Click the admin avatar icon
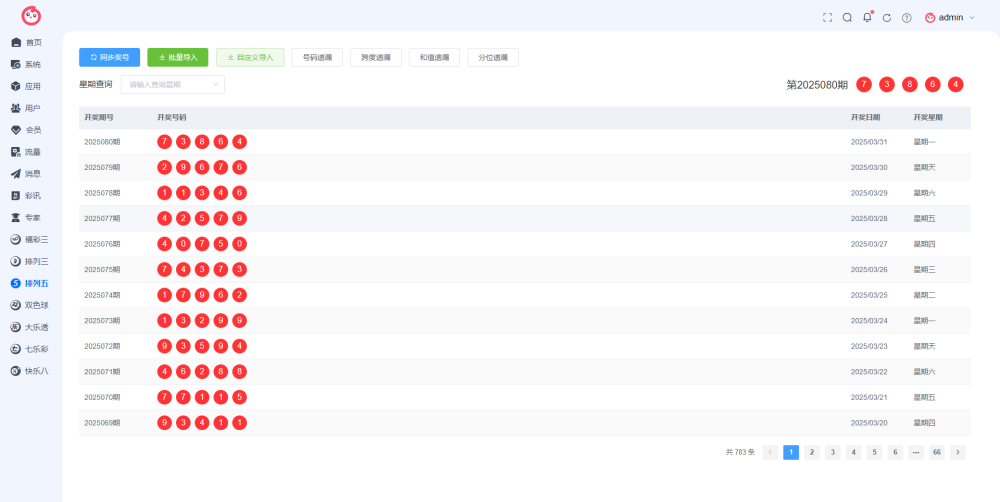The height and width of the screenshot is (502, 1000). pyautogui.click(x=930, y=18)
